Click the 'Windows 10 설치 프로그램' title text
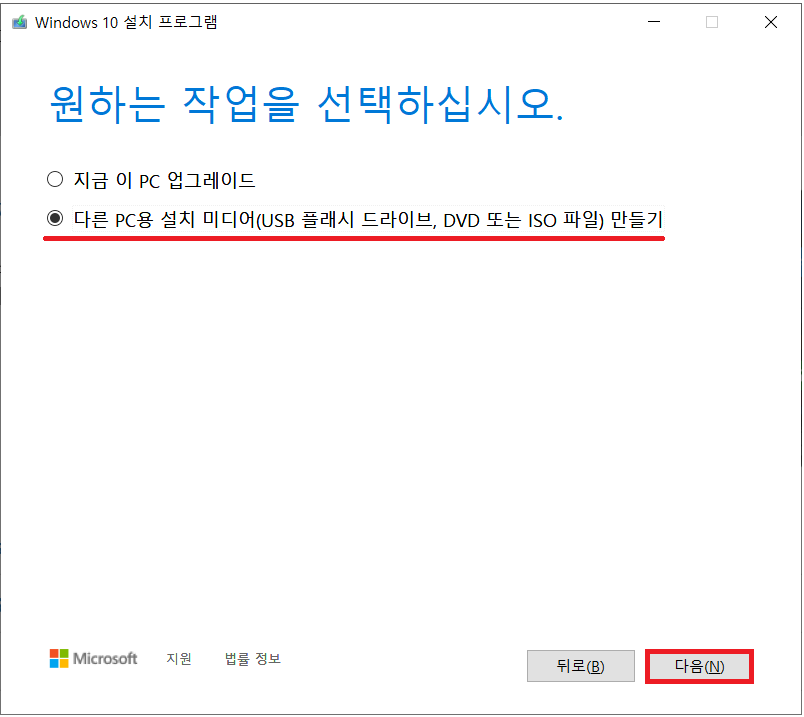The image size is (804, 717). (x=126, y=22)
